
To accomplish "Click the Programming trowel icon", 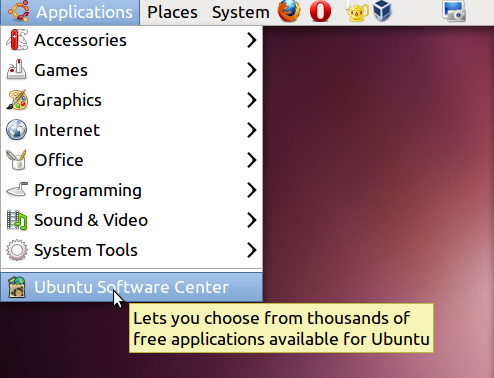I will pos(17,190).
